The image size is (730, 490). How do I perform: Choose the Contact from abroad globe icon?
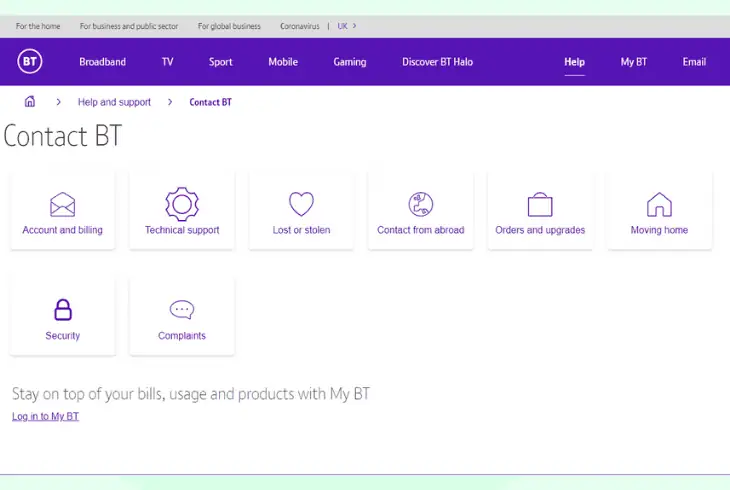[x=420, y=204]
